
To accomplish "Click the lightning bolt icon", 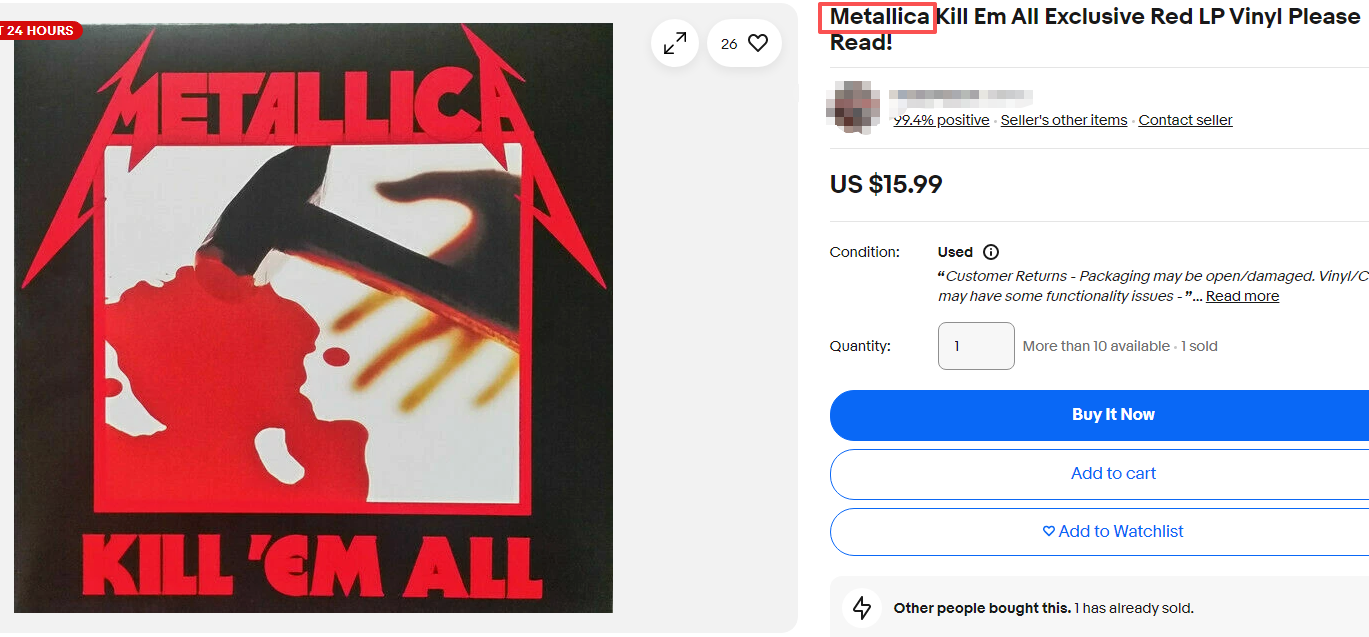I will [x=862, y=607].
